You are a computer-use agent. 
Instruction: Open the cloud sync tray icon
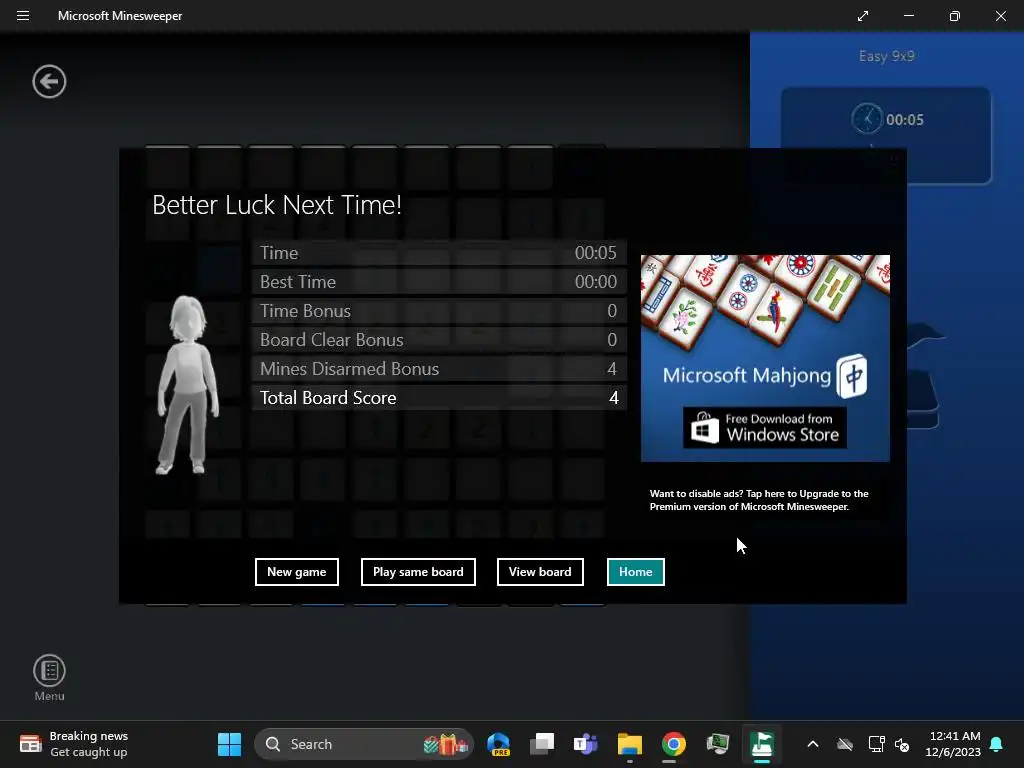pyautogui.click(x=845, y=744)
